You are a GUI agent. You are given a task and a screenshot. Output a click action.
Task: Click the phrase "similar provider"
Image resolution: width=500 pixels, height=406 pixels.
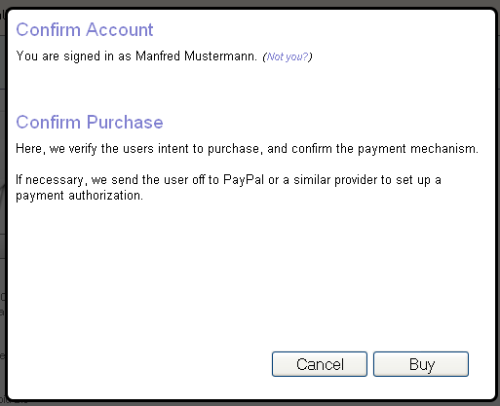click(x=336, y=180)
